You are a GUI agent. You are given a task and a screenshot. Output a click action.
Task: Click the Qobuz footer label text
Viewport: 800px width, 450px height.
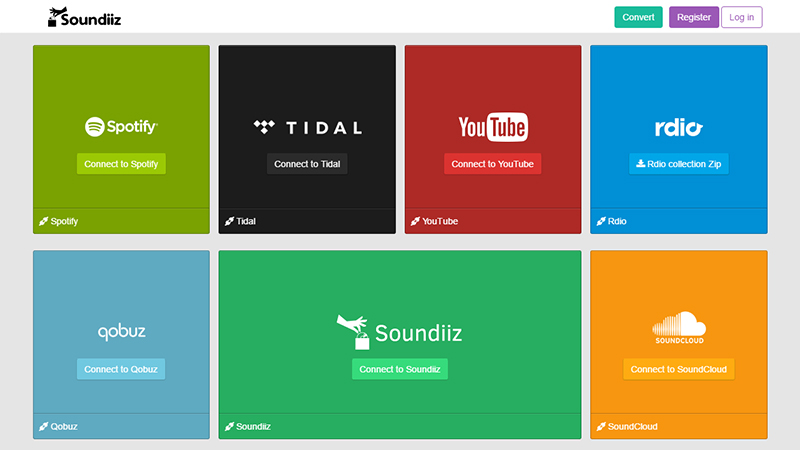(64, 427)
